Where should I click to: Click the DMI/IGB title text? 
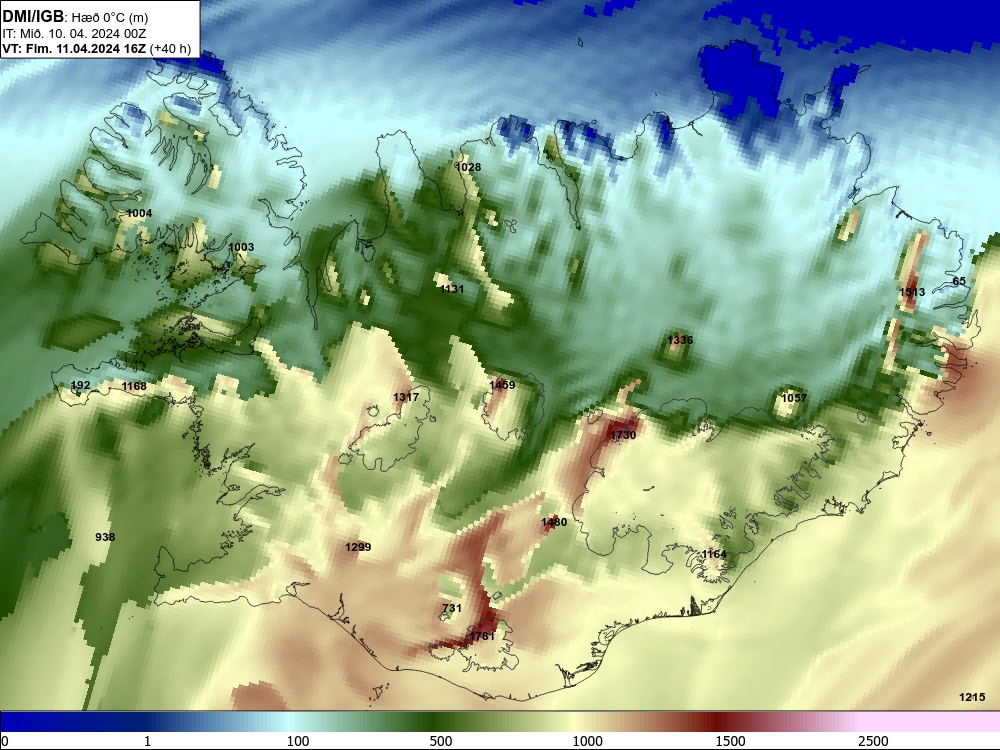click(33, 17)
